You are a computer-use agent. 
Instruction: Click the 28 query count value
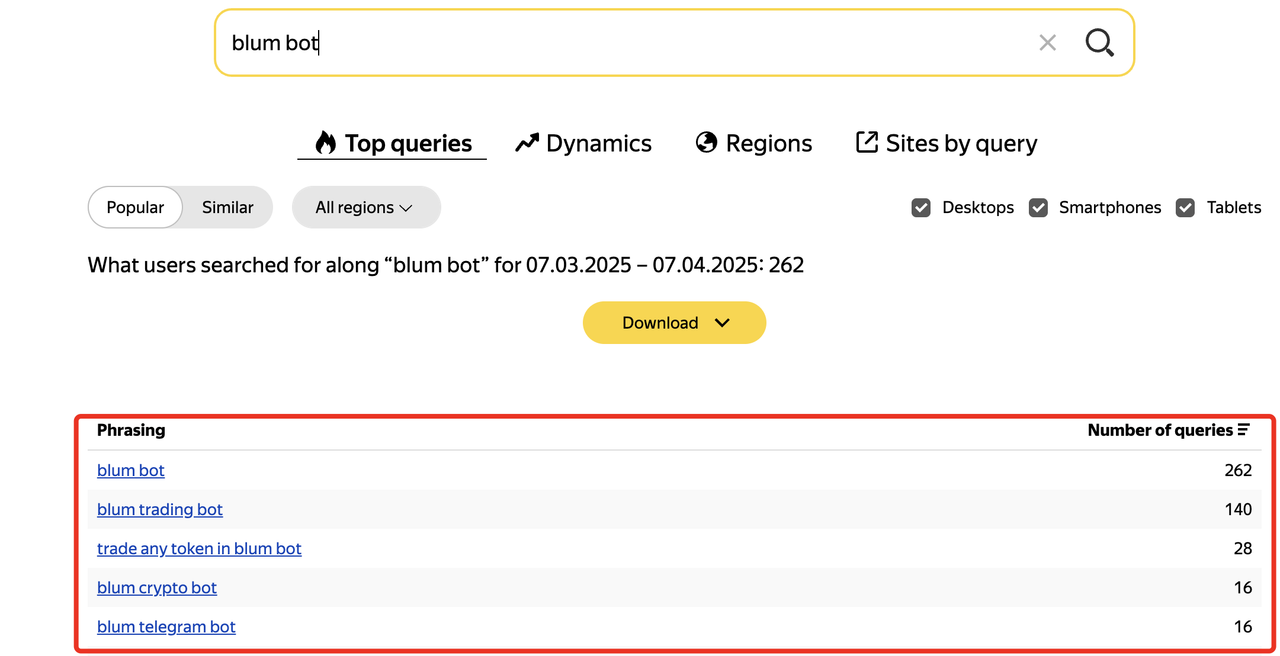tap(1243, 548)
